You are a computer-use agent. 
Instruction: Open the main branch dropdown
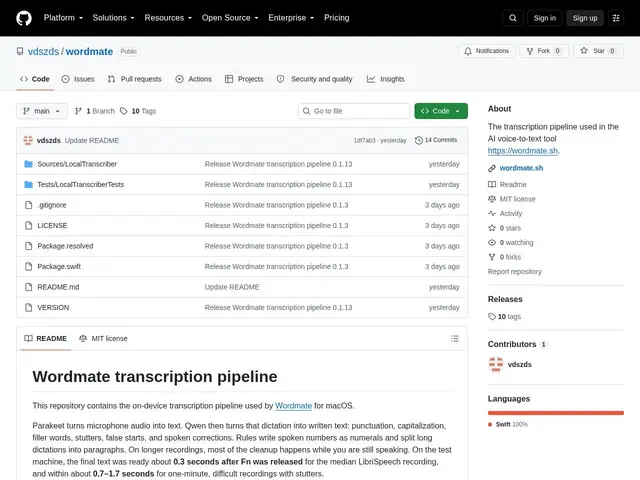pos(42,111)
